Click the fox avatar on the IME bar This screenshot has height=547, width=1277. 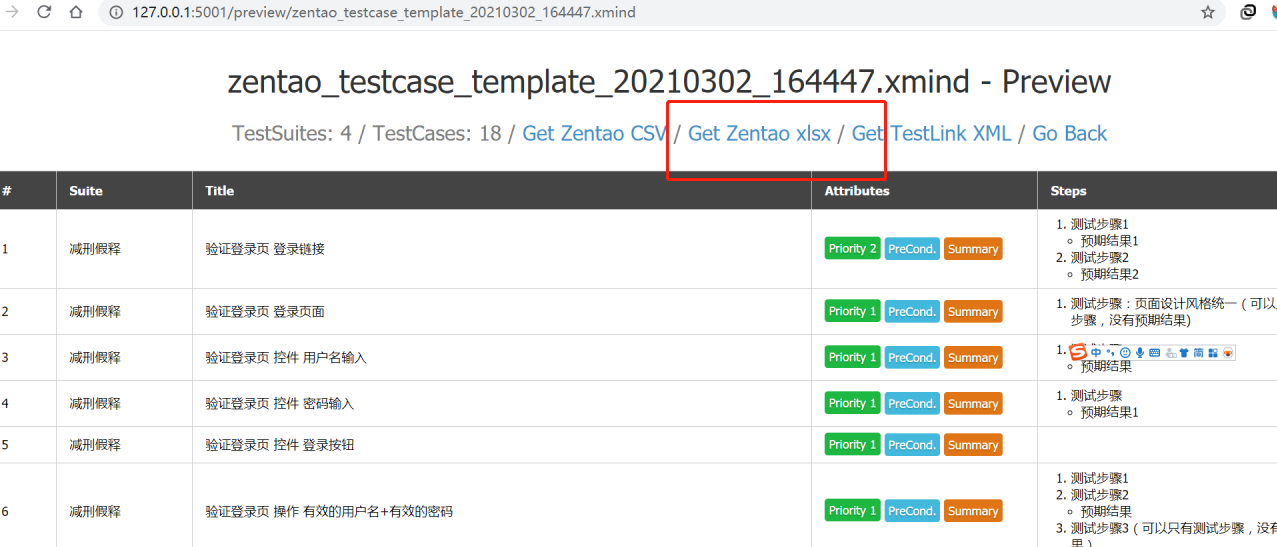pyautogui.click(x=1229, y=352)
